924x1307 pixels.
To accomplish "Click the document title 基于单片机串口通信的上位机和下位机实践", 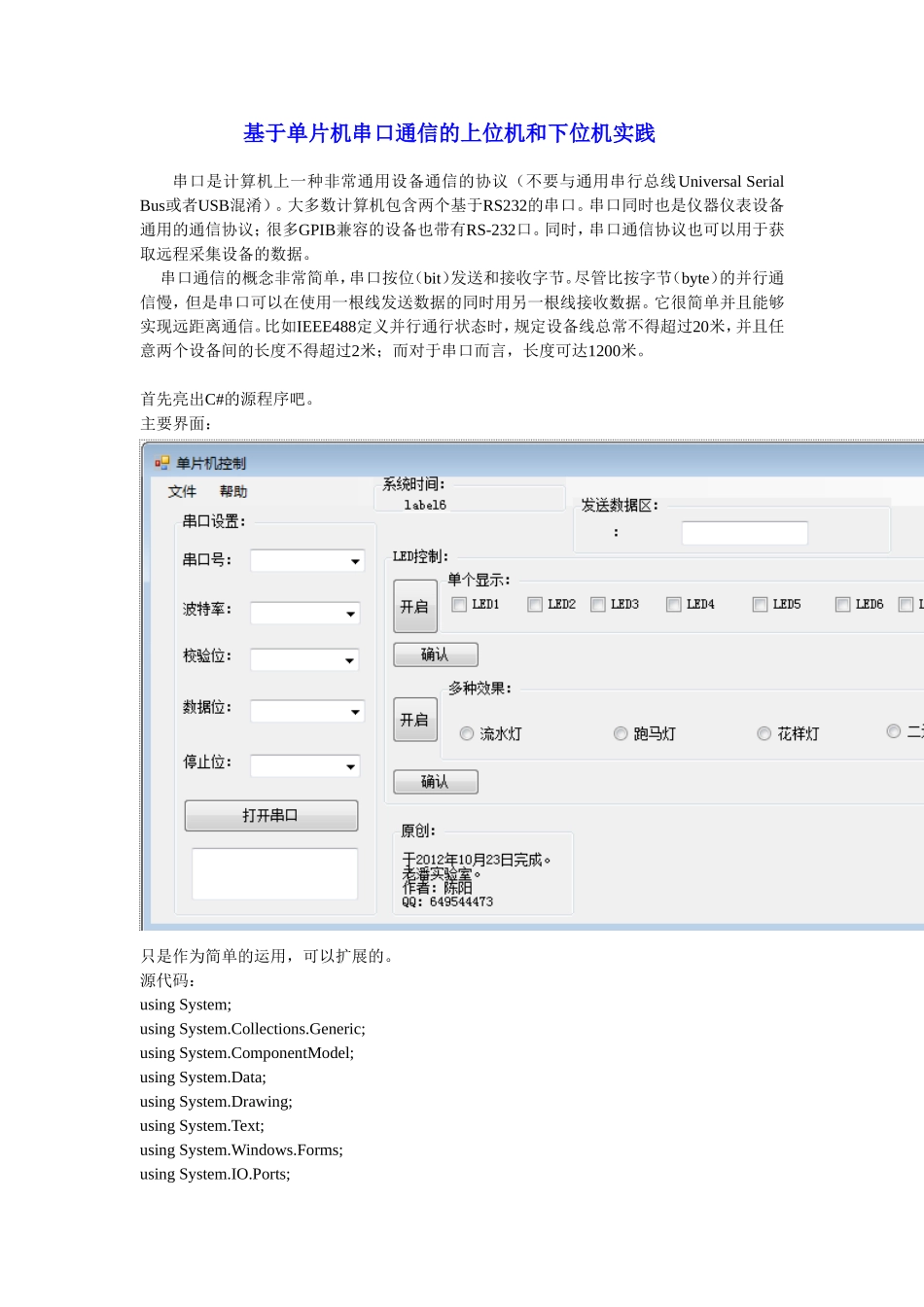I will (x=449, y=133).
